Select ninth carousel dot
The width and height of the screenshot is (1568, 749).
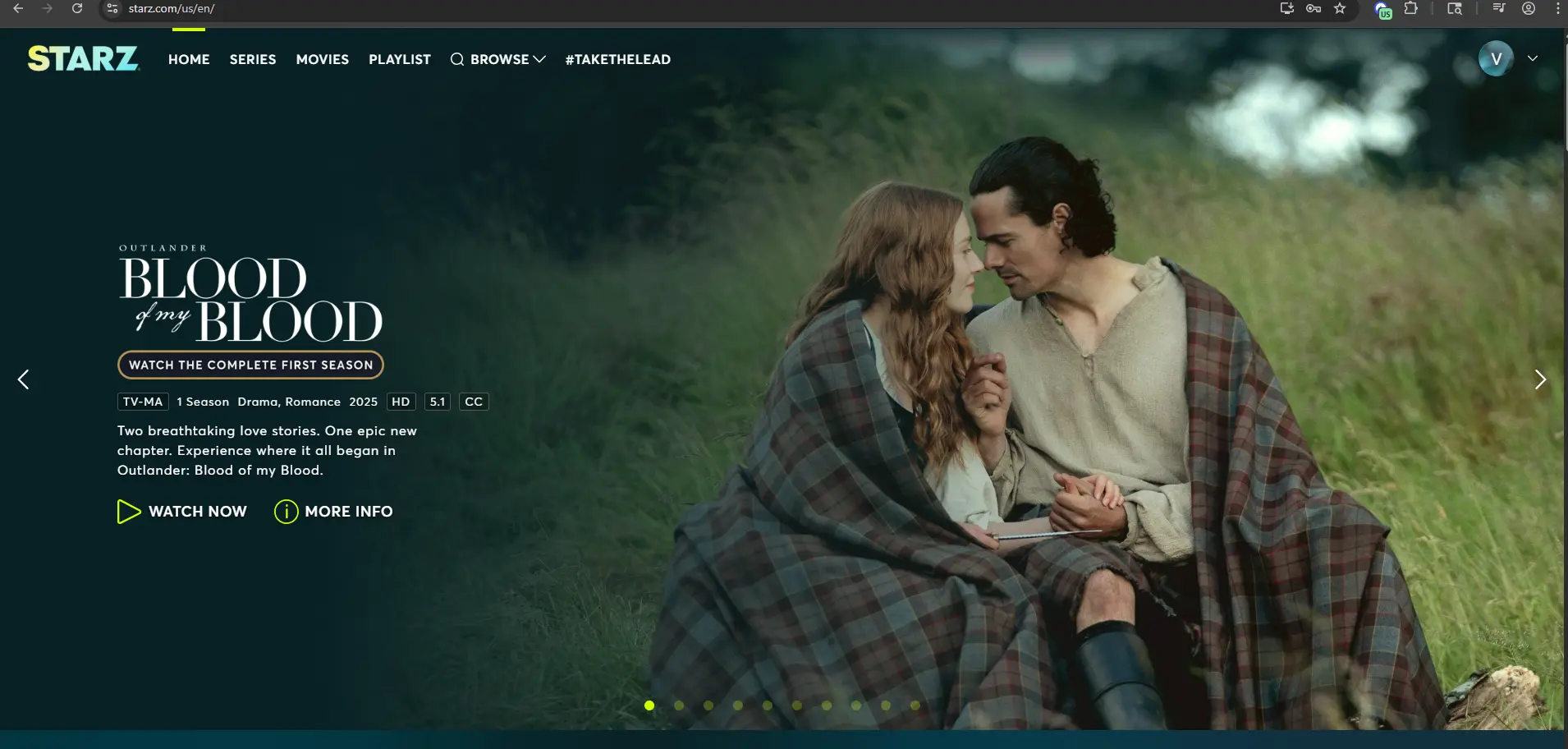886,705
